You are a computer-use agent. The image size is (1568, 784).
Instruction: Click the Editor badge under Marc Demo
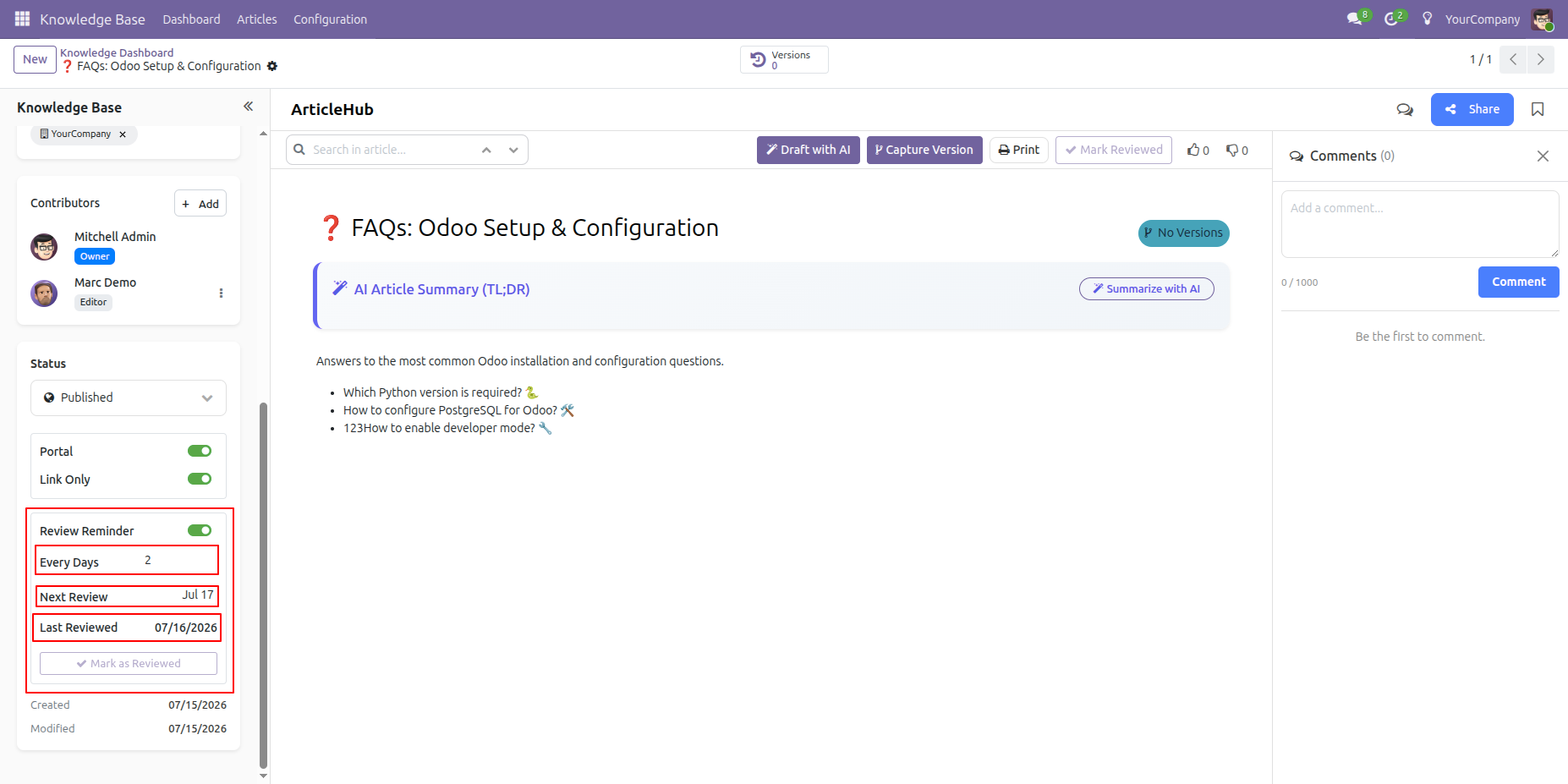point(93,302)
